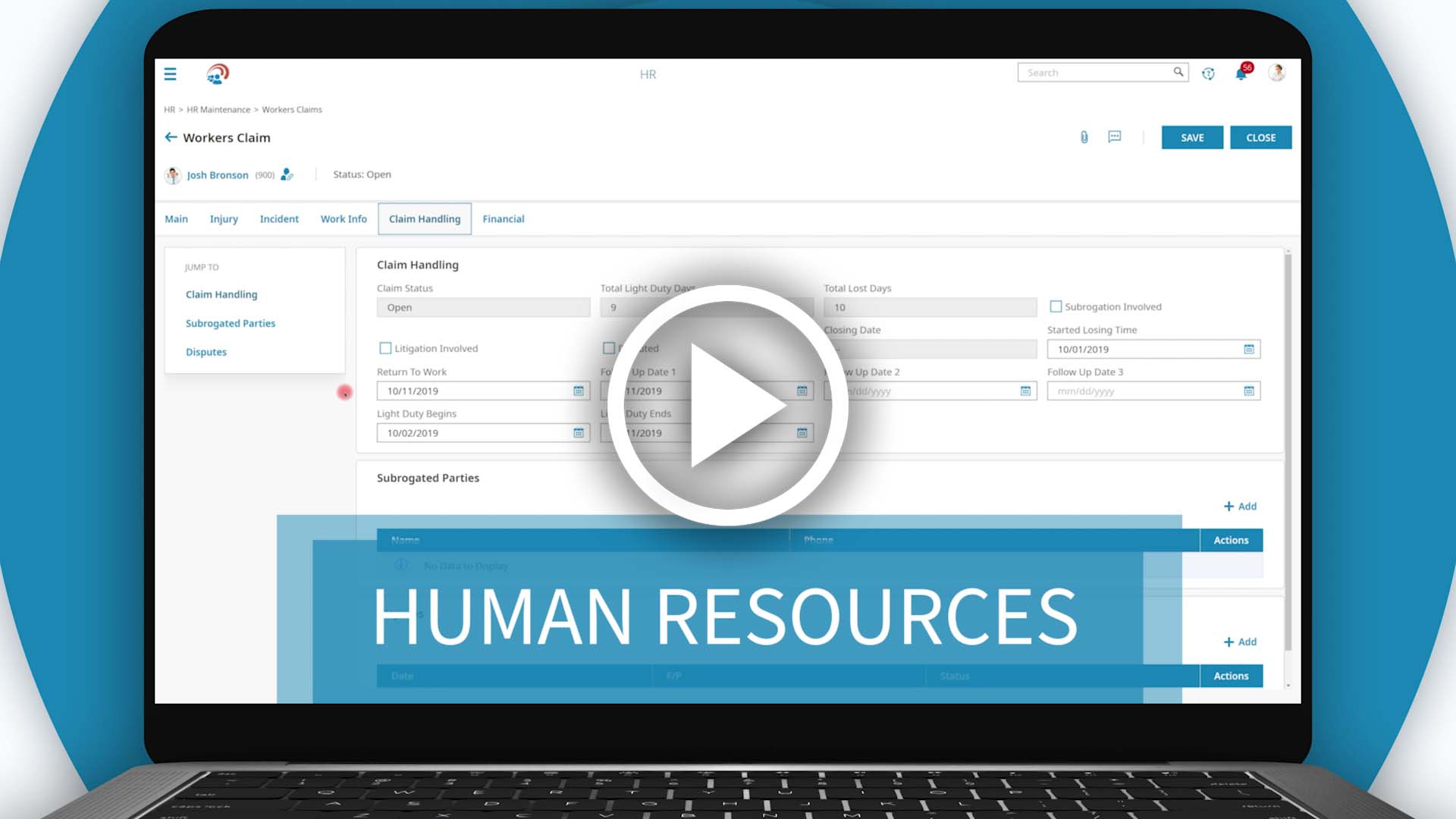Switch to the Financial tab
1456x819 pixels.
click(x=503, y=218)
